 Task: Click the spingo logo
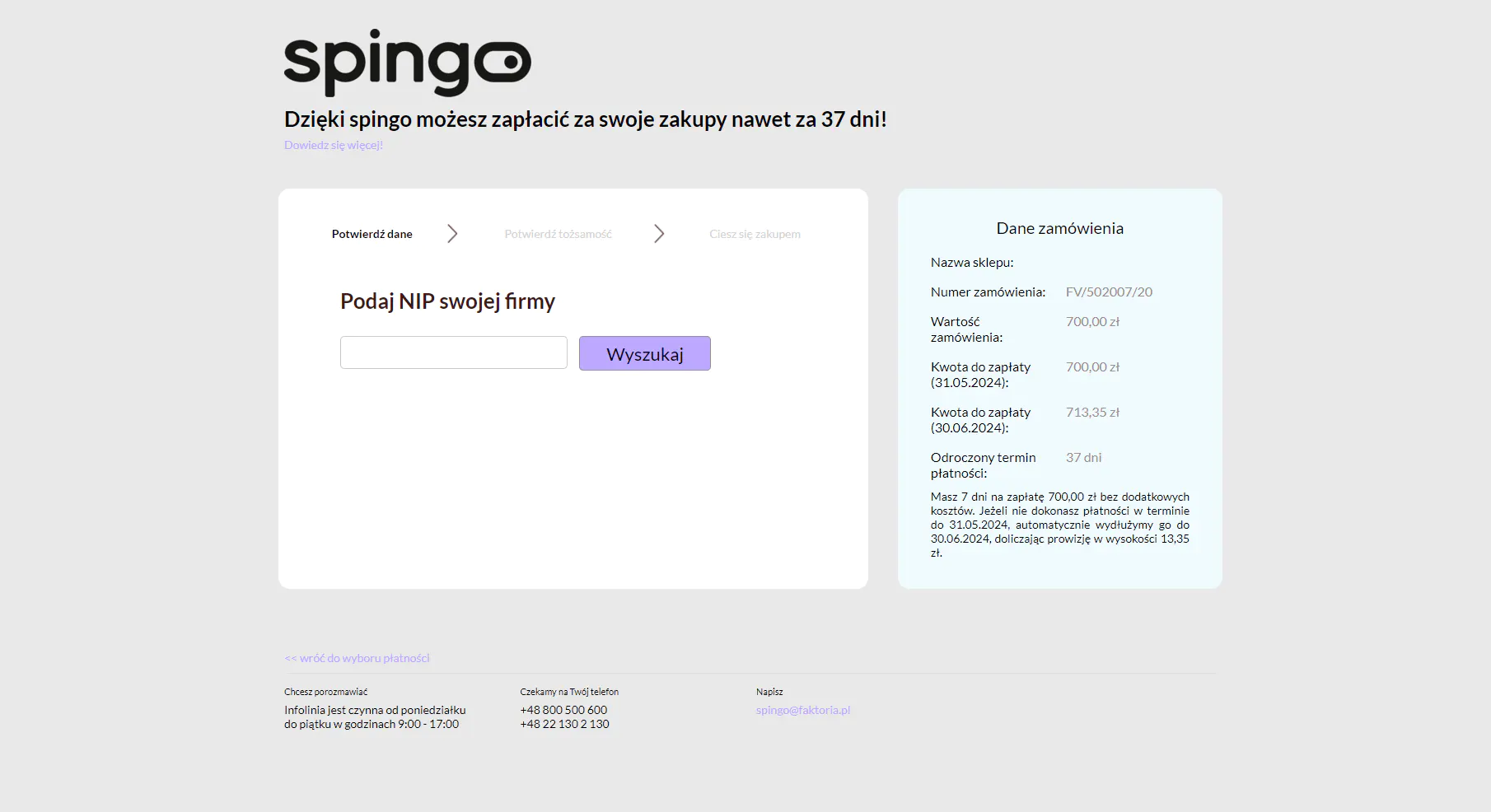point(408,63)
